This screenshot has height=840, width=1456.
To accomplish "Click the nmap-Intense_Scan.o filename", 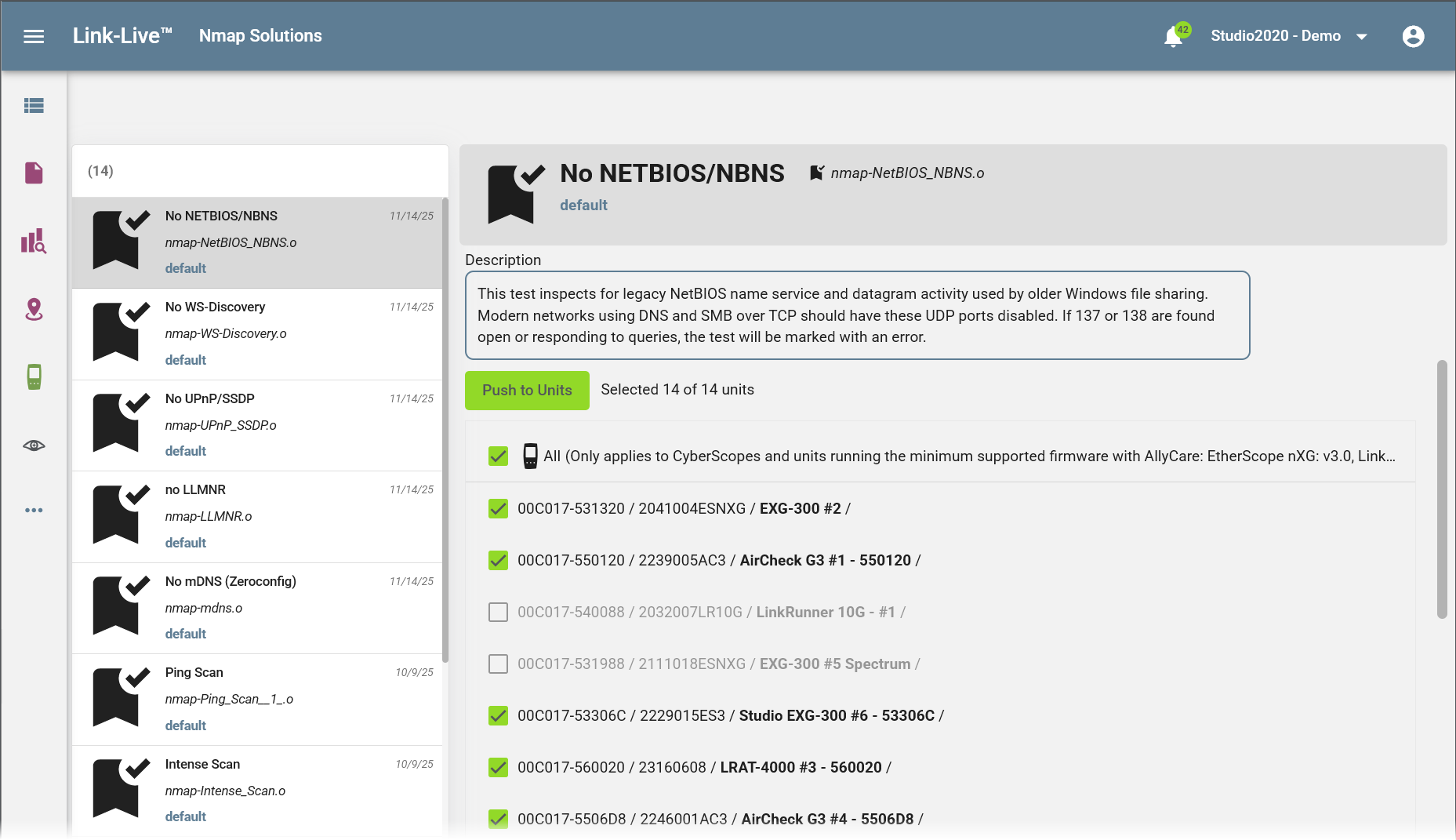I will click(225, 791).
